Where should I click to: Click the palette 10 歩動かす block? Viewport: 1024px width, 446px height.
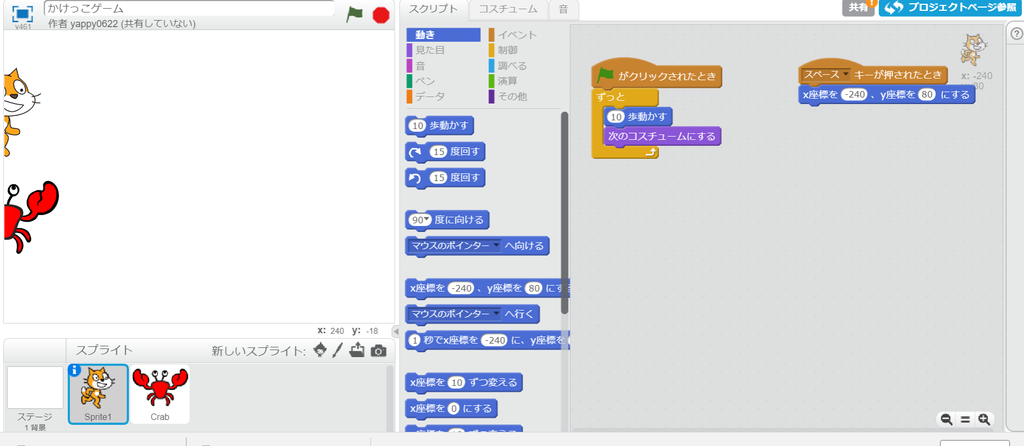(x=440, y=126)
